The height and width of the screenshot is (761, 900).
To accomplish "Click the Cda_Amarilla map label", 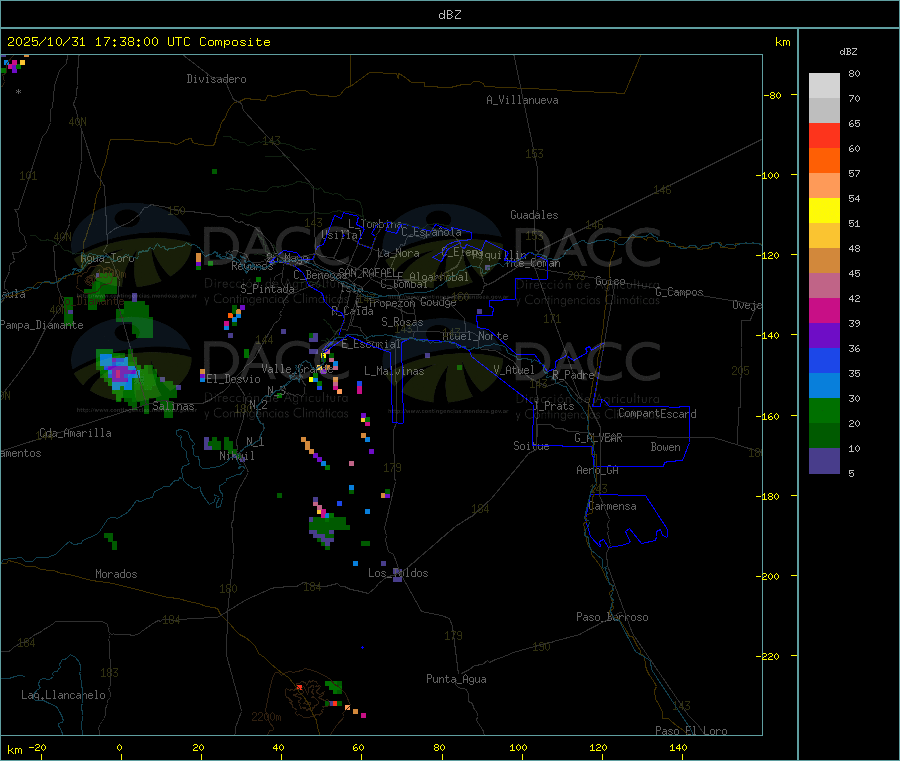I will (75, 433).
